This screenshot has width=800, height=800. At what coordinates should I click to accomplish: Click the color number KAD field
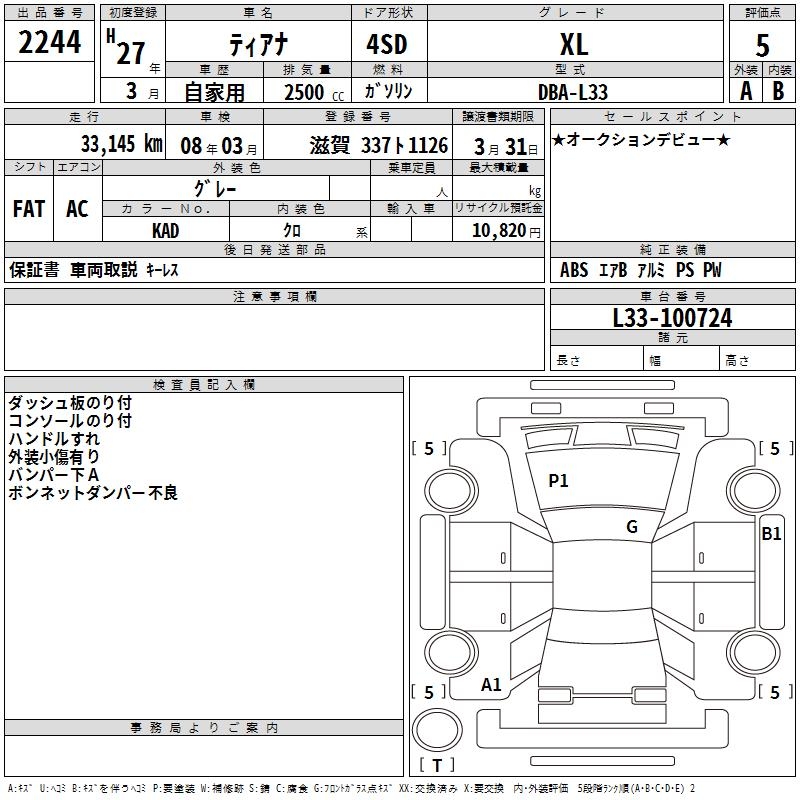[166, 230]
